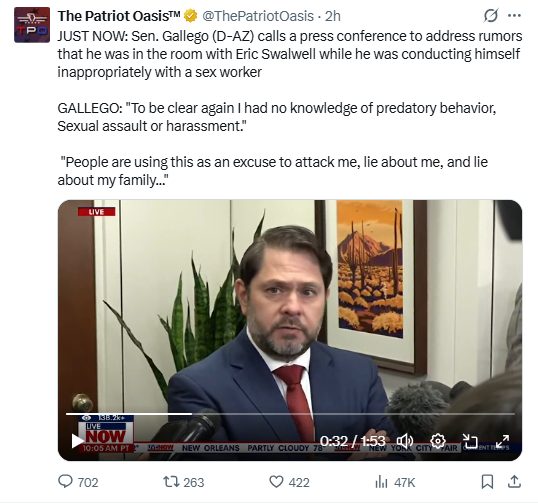The image size is (538, 504).
Task: Share the post via upload arrow icon
Action: 514,482
